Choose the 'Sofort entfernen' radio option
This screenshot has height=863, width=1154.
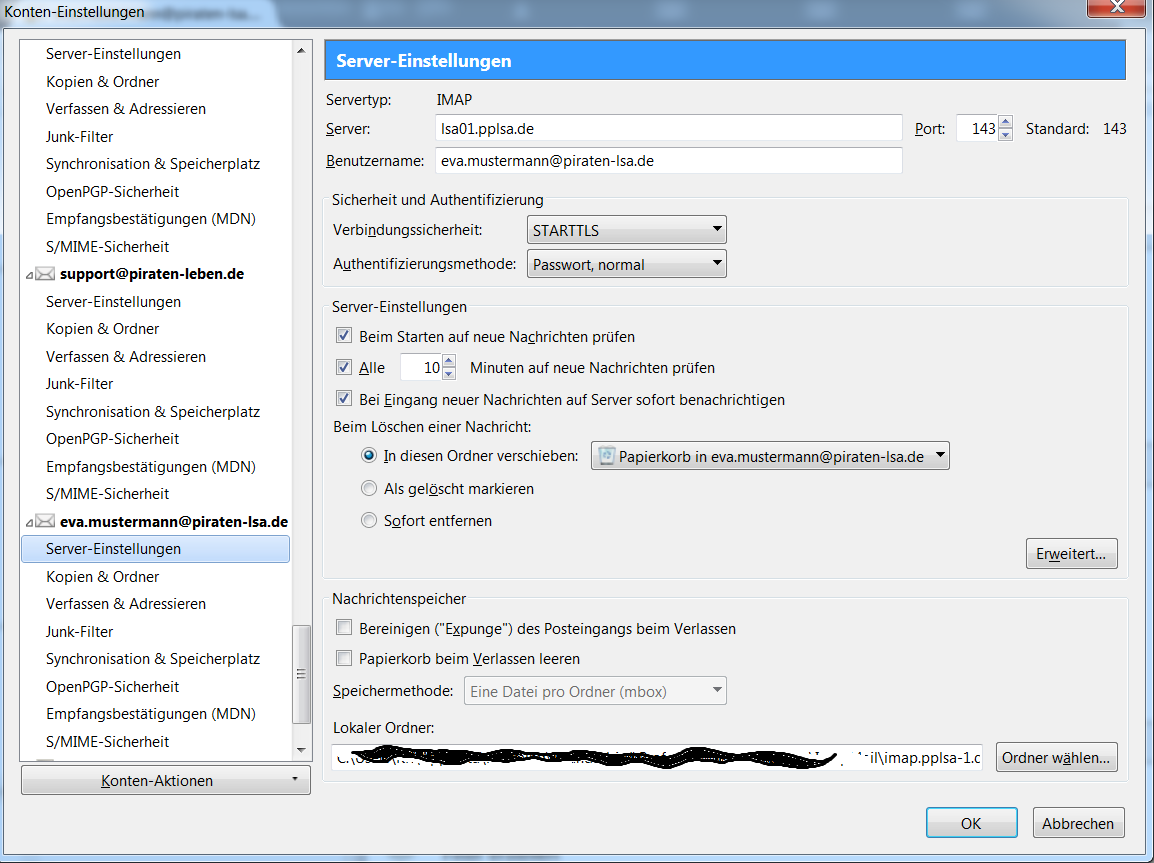[x=369, y=521]
